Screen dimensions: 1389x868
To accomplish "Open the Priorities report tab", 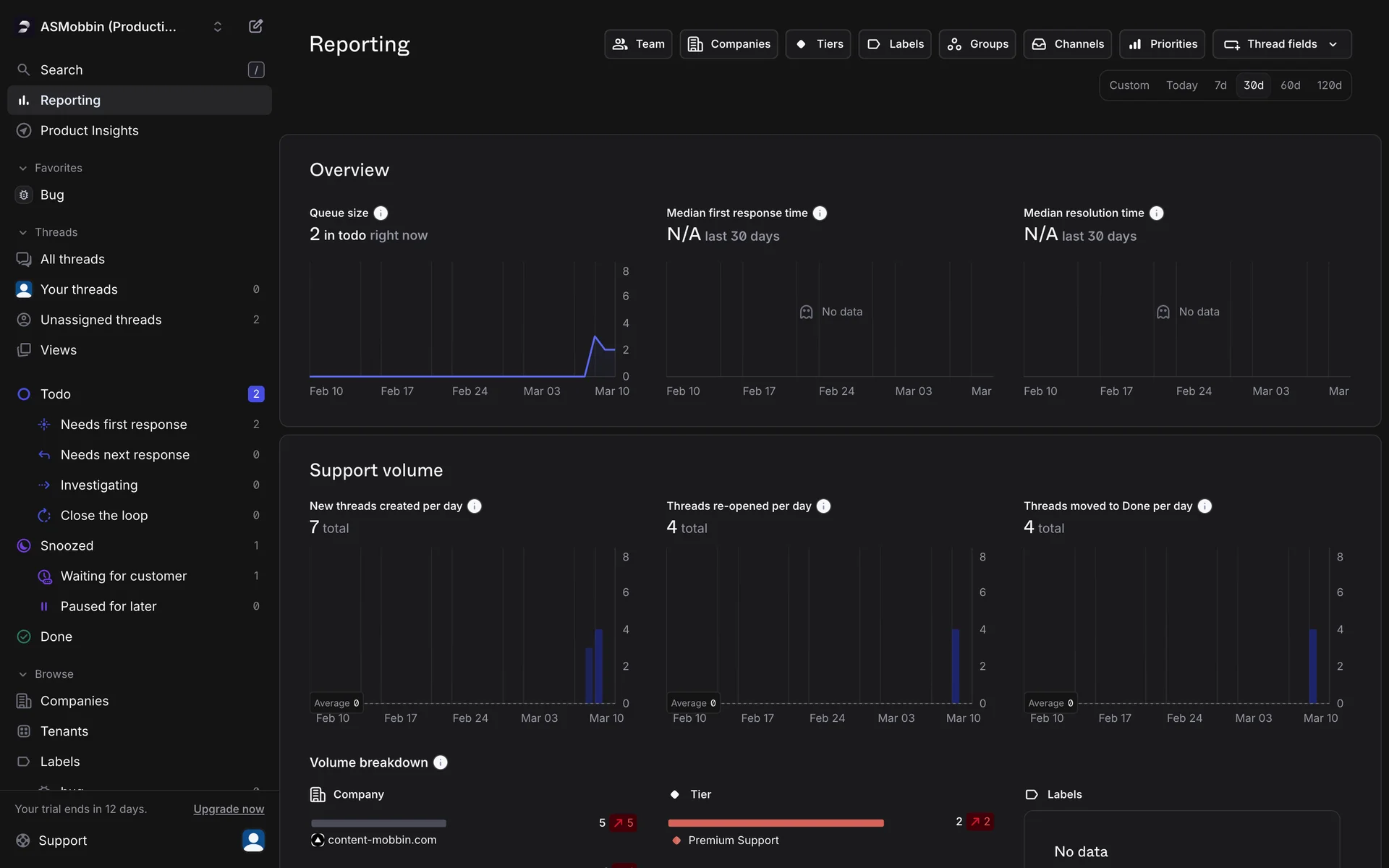I will pyautogui.click(x=1162, y=44).
